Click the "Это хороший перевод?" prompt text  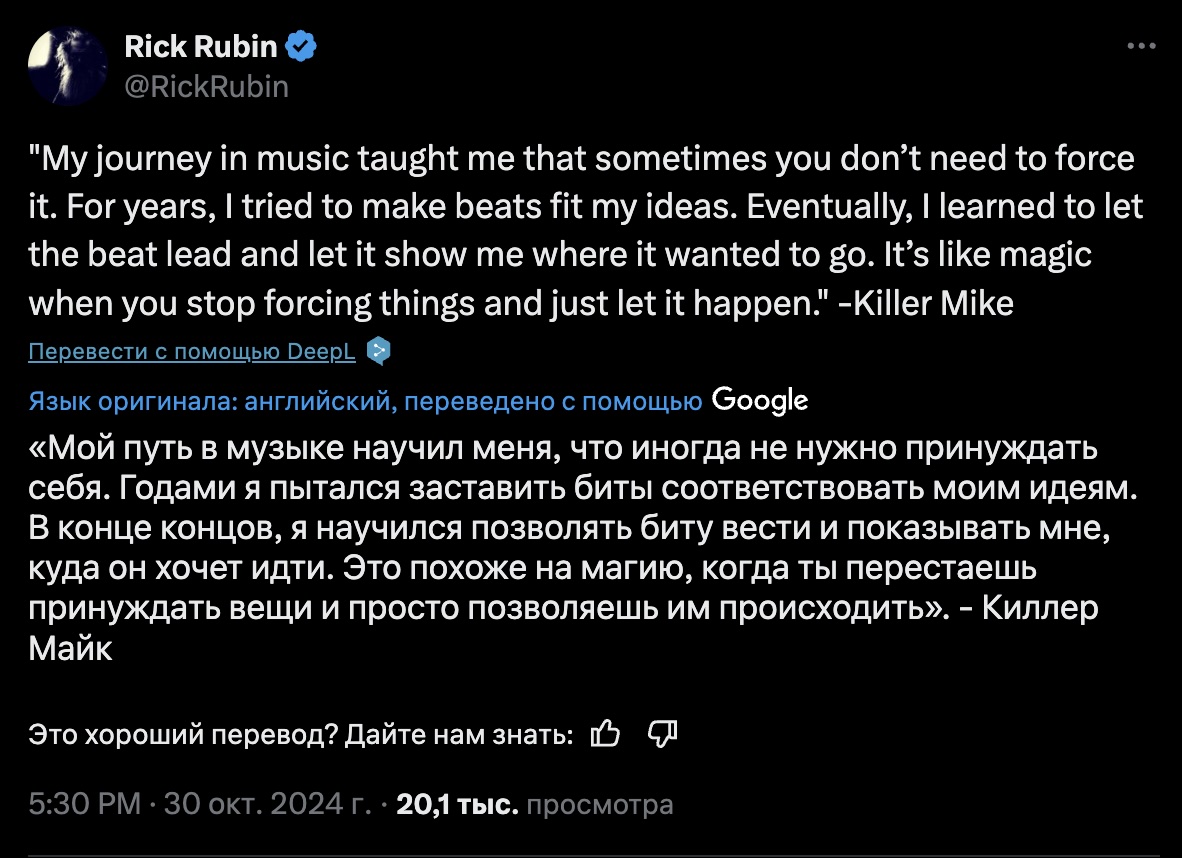(x=186, y=735)
